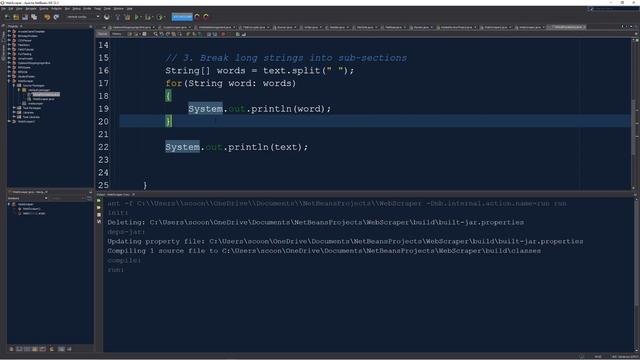Open the Source menu
640x360 pixels.
(x=44, y=9)
